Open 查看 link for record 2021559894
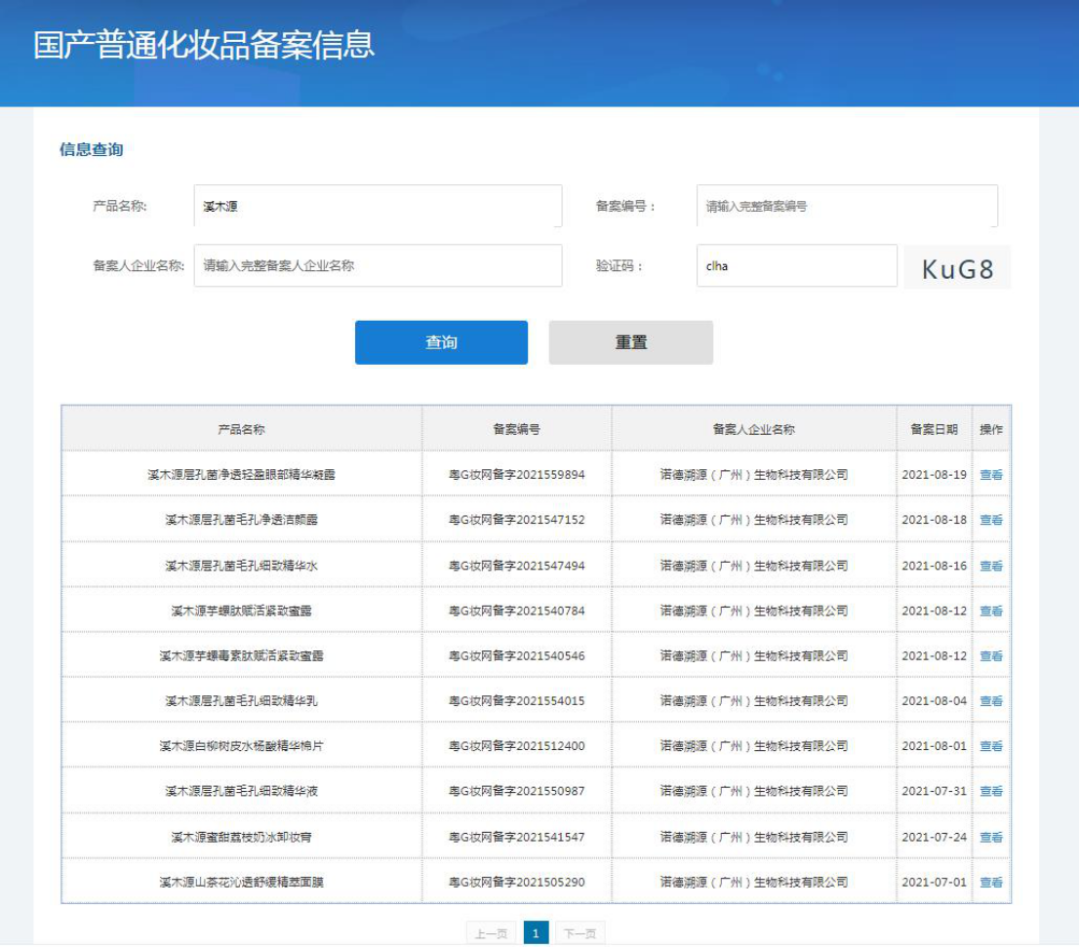This screenshot has height=947, width=1080. tap(991, 475)
